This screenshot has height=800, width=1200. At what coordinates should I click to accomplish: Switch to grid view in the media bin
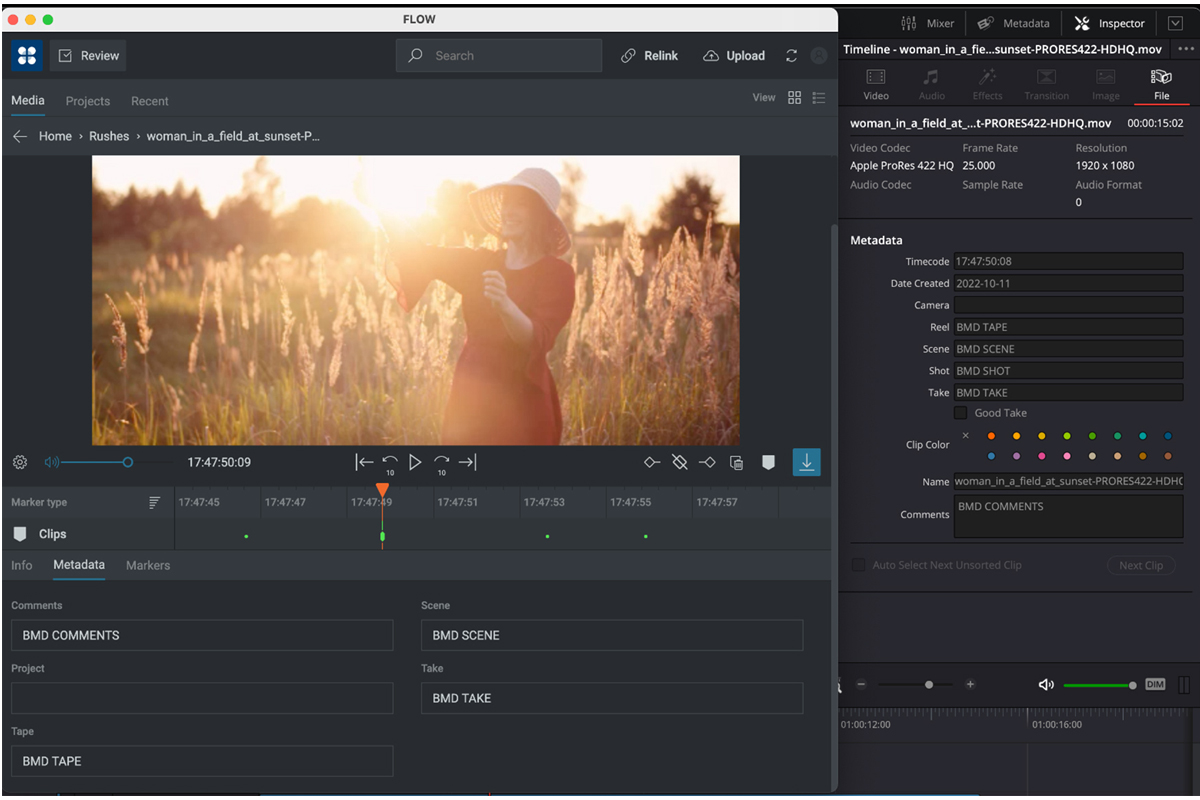click(x=795, y=98)
